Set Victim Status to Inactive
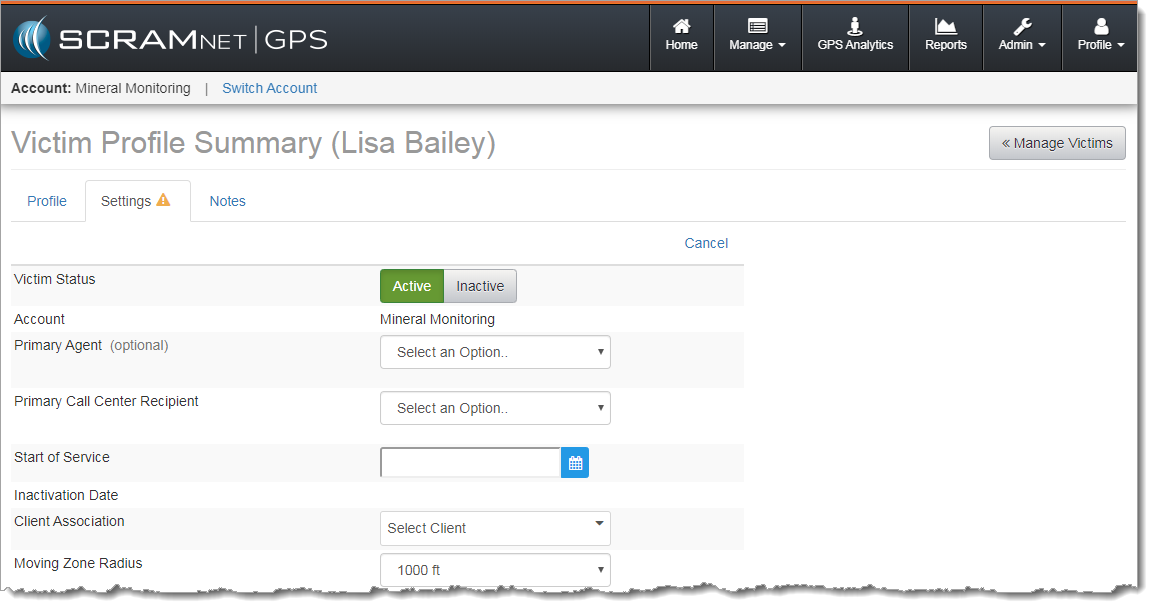Screen dimensions: 1153x608 (x=480, y=286)
